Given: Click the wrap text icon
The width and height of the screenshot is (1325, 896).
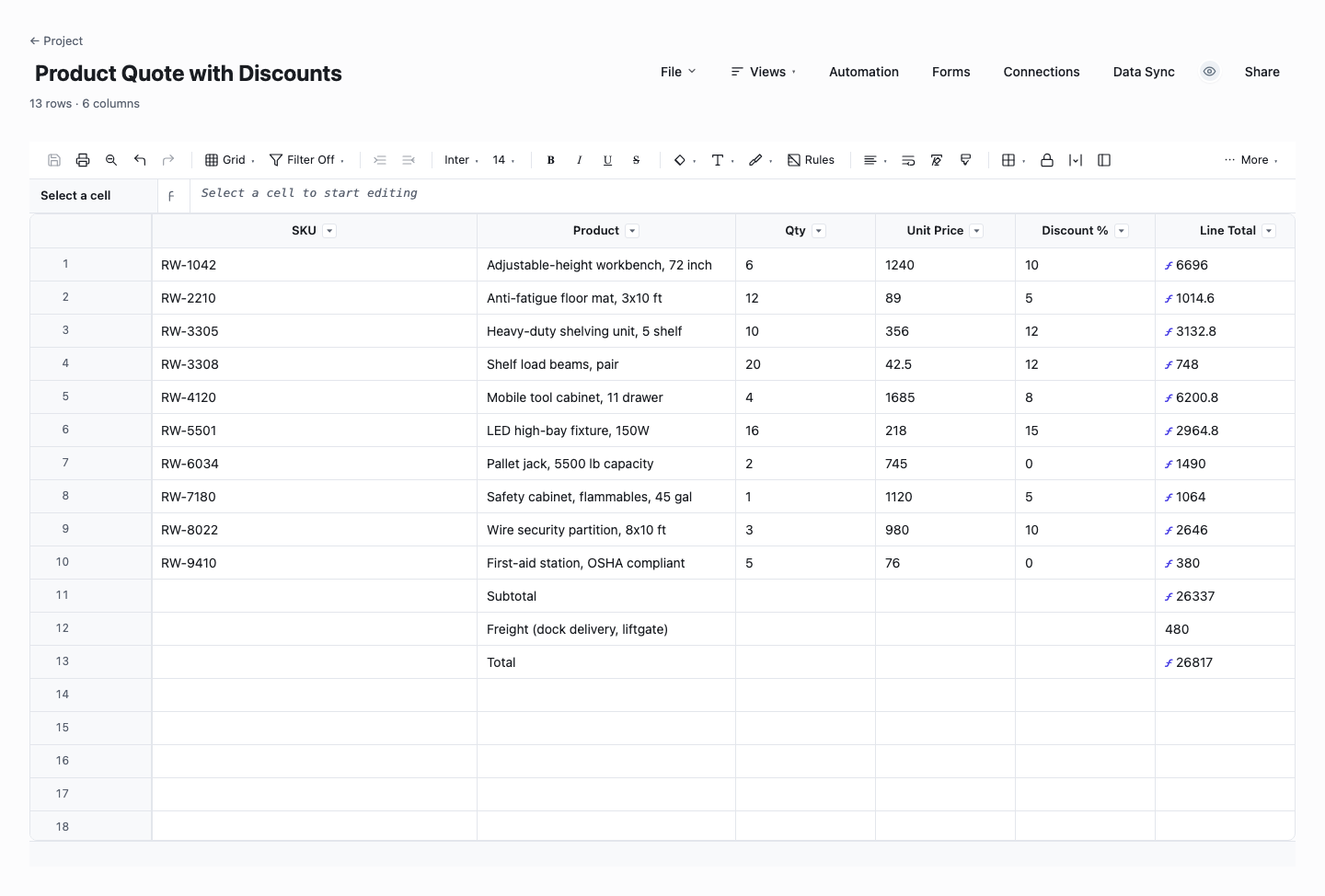Looking at the screenshot, I should pos(908,160).
